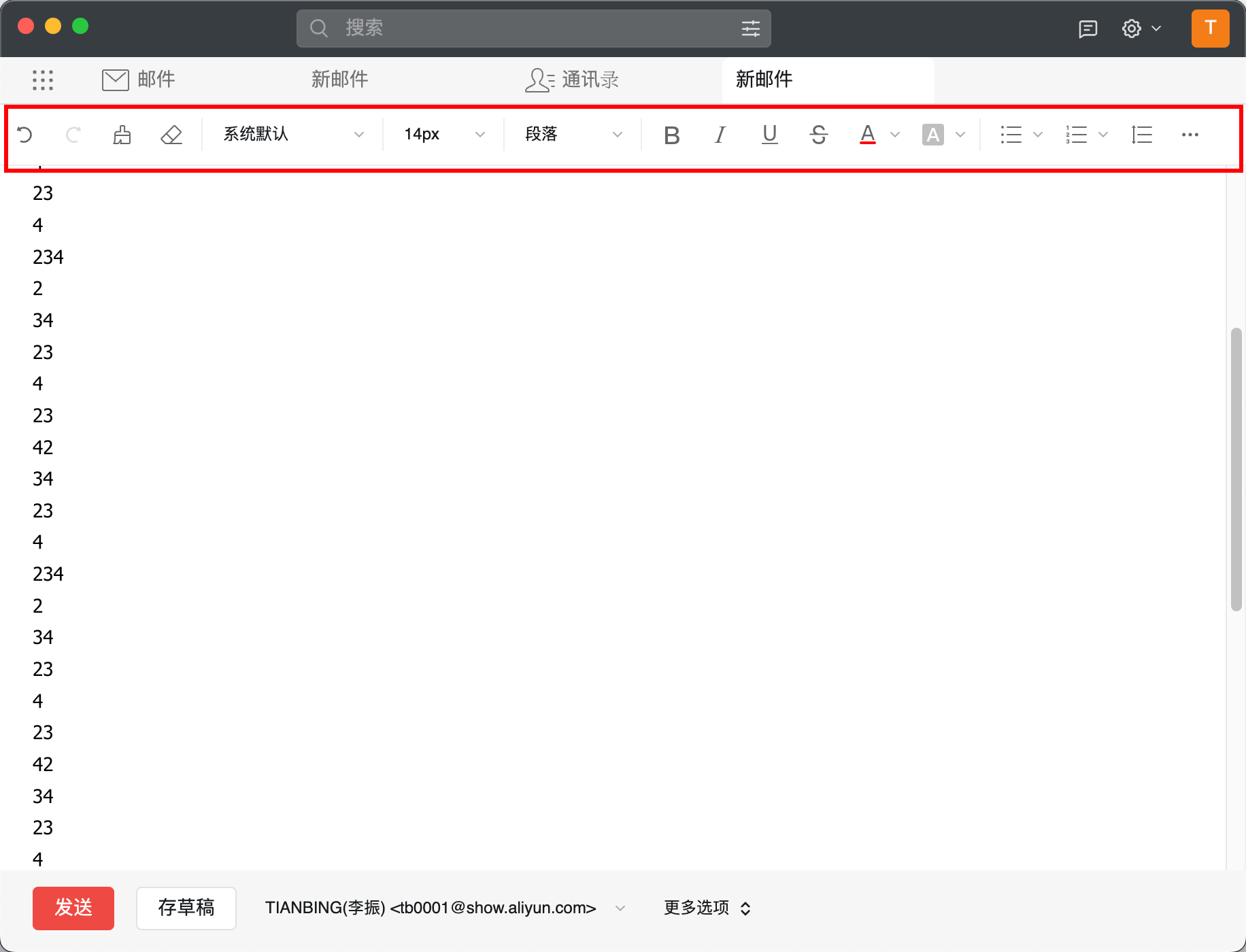
Task: Select the clear formatting eraser icon
Action: pos(171,135)
